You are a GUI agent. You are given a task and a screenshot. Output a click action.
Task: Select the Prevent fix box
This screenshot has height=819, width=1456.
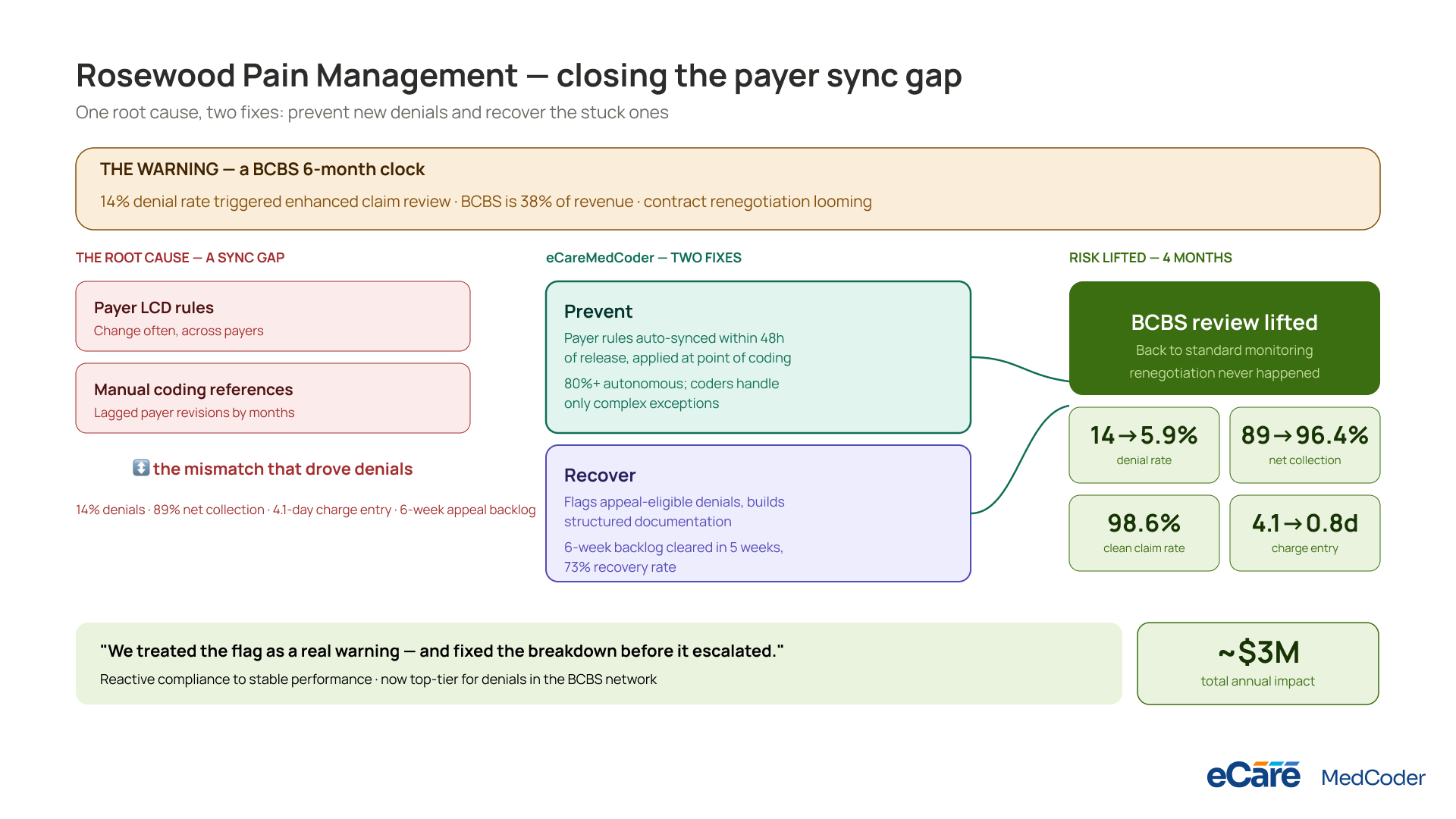[x=758, y=357]
